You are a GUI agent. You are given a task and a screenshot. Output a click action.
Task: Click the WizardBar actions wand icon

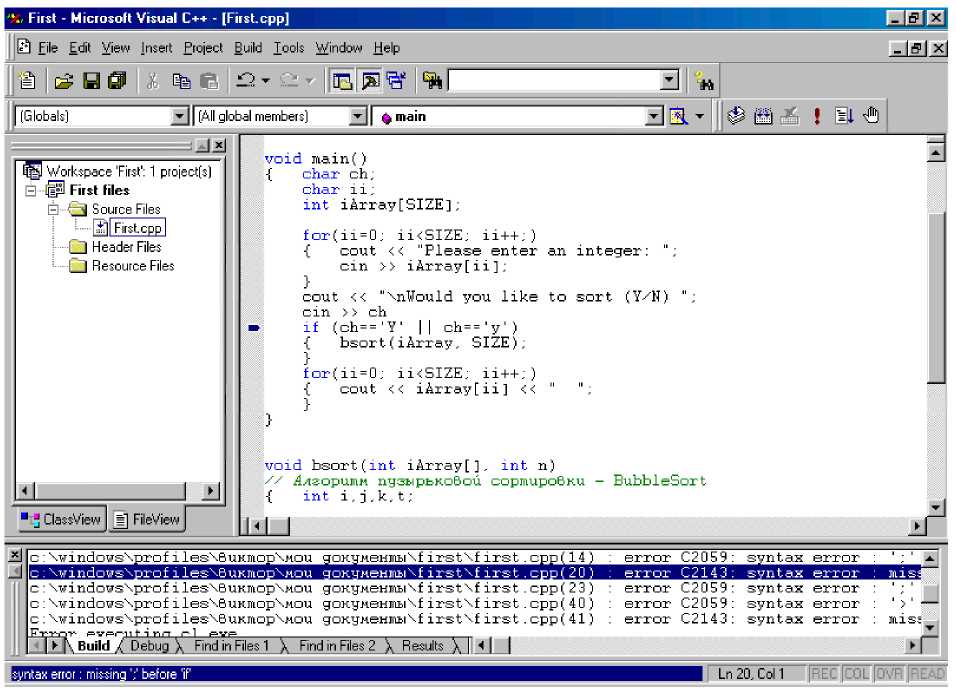point(679,116)
